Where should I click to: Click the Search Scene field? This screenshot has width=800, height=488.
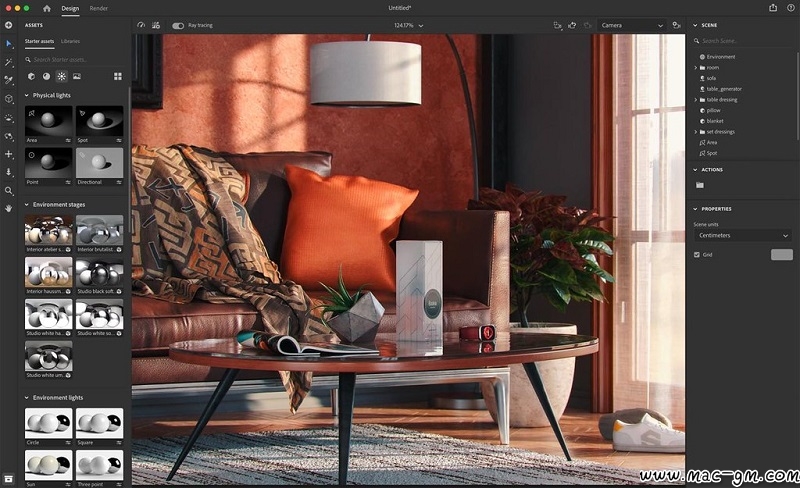coord(742,41)
